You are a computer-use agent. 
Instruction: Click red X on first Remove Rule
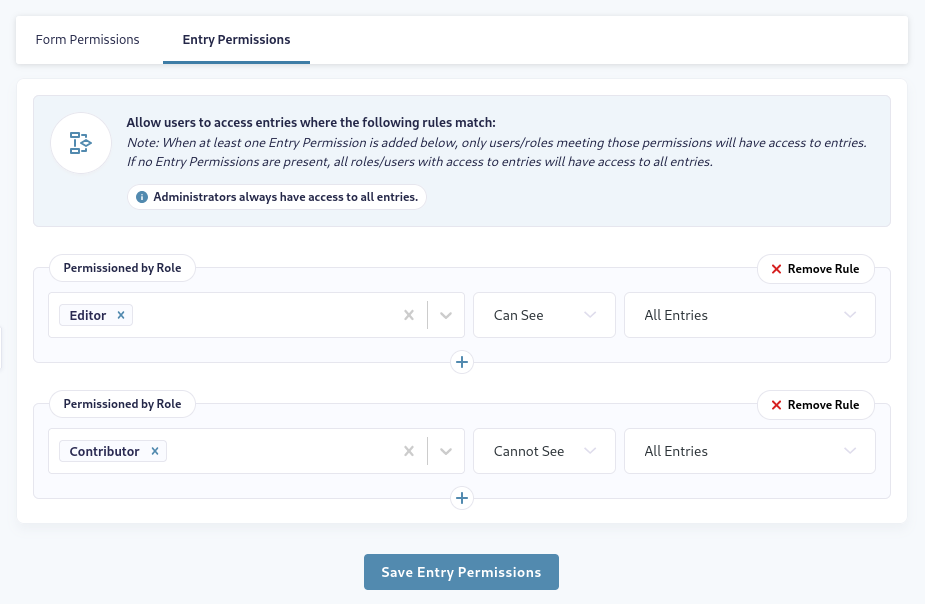point(776,269)
